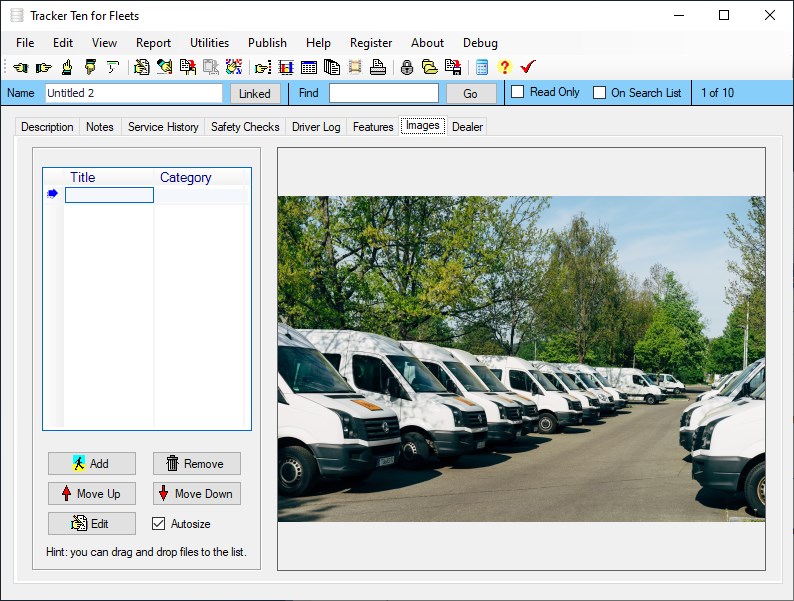Open the calculator toolbar icon
This screenshot has height=601, width=794.
[x=482, y=67]
